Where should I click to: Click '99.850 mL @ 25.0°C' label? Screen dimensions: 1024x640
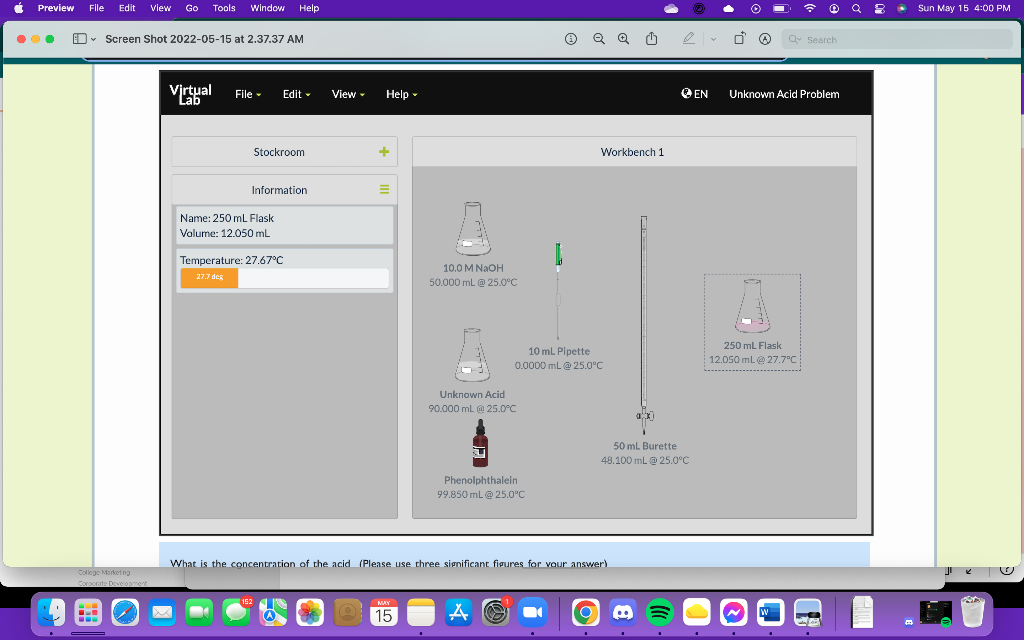481,494
